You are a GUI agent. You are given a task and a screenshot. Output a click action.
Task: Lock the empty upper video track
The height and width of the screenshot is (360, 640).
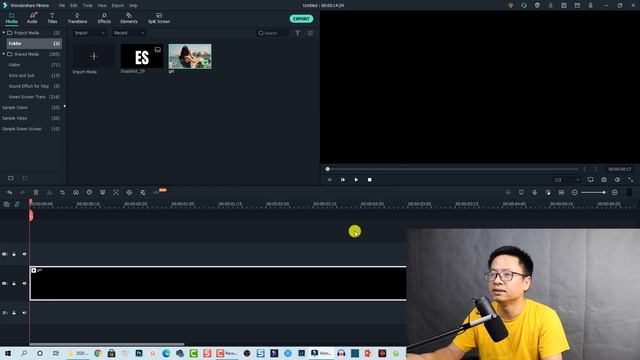pos(14,254)
